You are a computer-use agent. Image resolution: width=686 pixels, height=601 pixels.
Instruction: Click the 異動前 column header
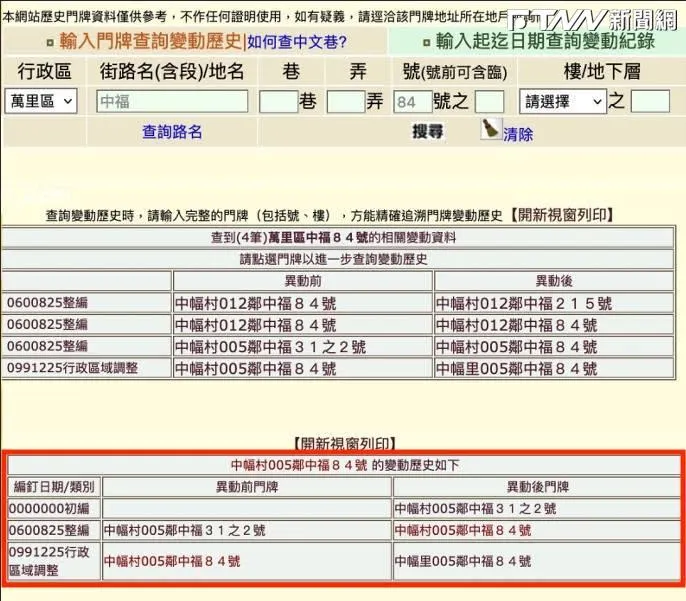(303, 281)
